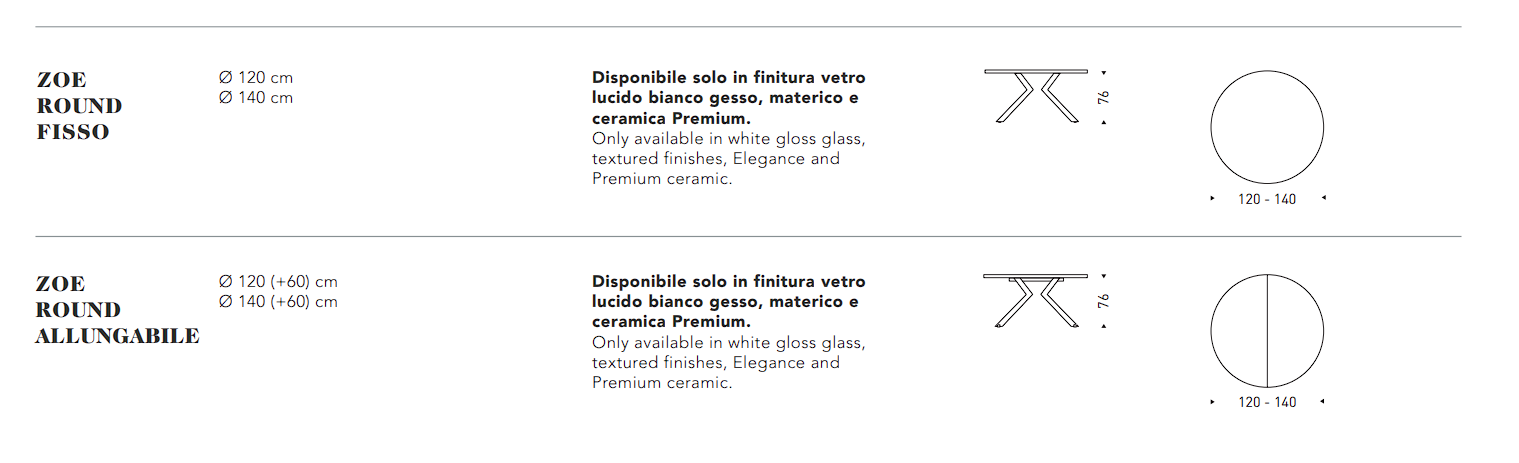Viewport: 1519px width, 463px height.
Task: Select the plain circle top-view drawing
Action: point(1267,129)
